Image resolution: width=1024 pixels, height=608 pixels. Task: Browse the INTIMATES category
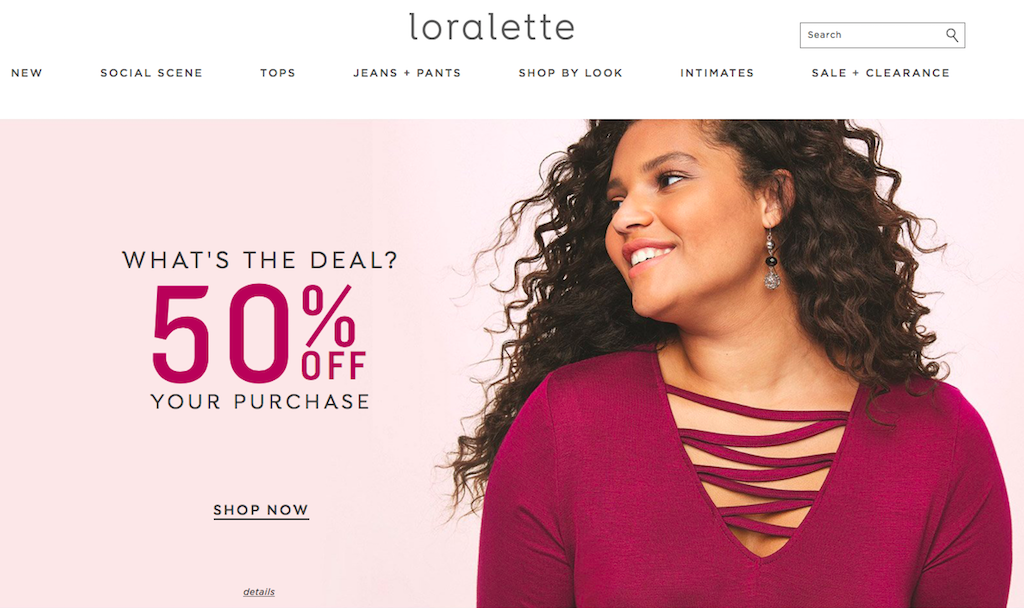717,73
